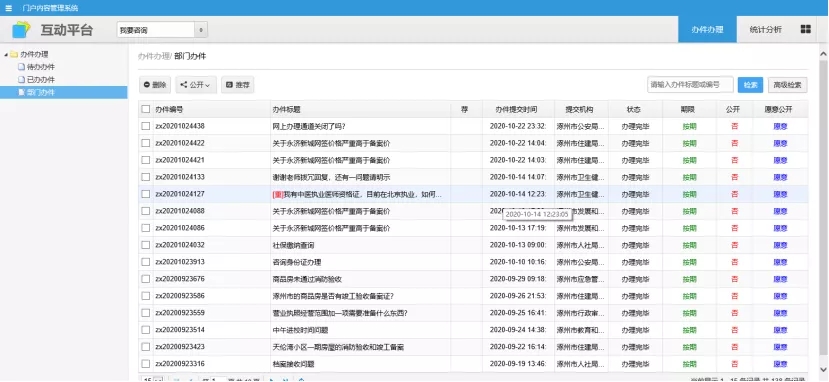Open the title 档案接收问题
This screenshot has width=829, height=382.
[x=293, y=364]
